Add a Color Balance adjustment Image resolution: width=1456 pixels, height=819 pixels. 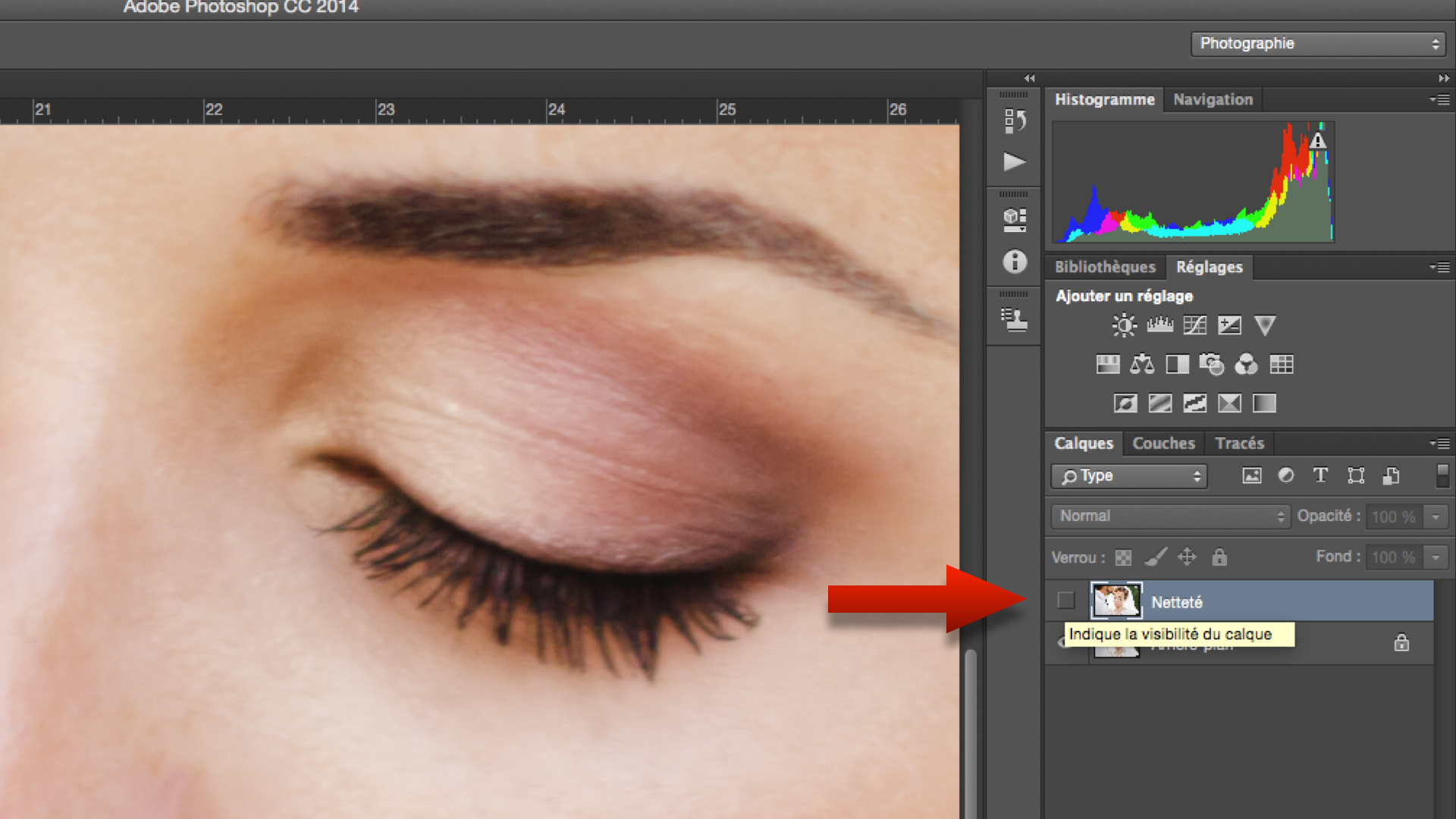[x=1142, y=365]
